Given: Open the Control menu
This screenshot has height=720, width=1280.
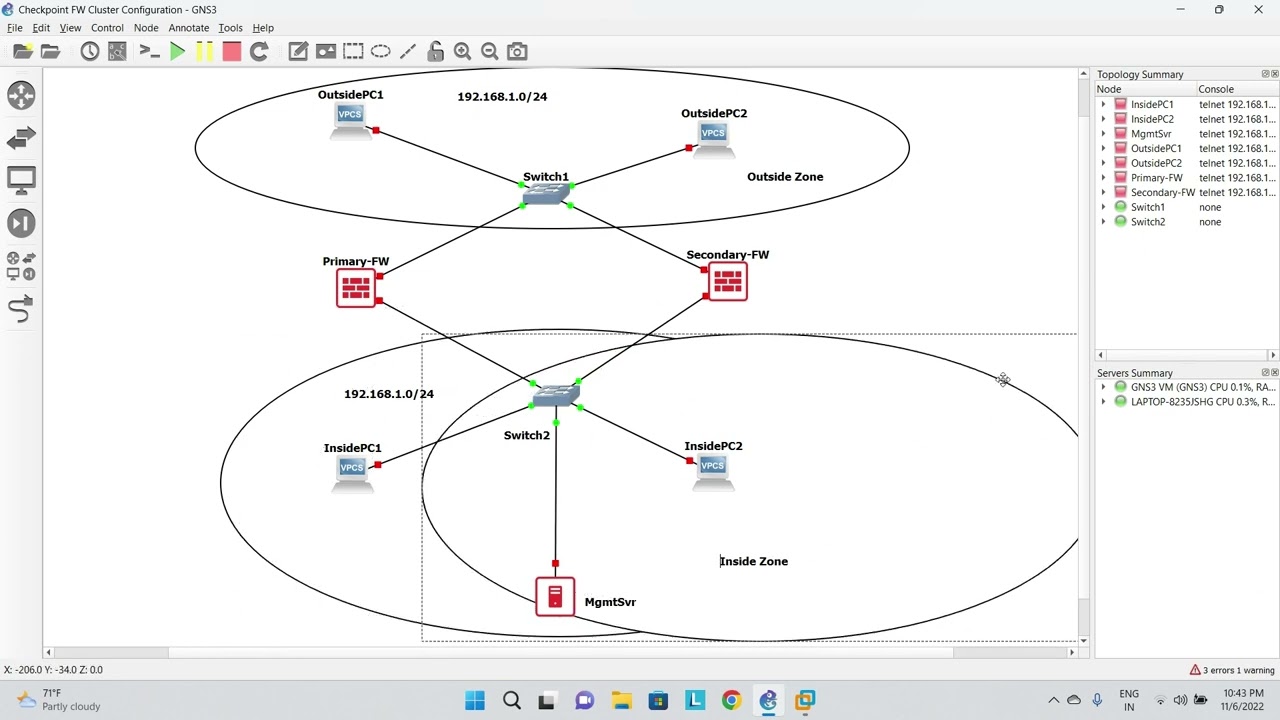Looking at the screenshot, I should [107, 28].
